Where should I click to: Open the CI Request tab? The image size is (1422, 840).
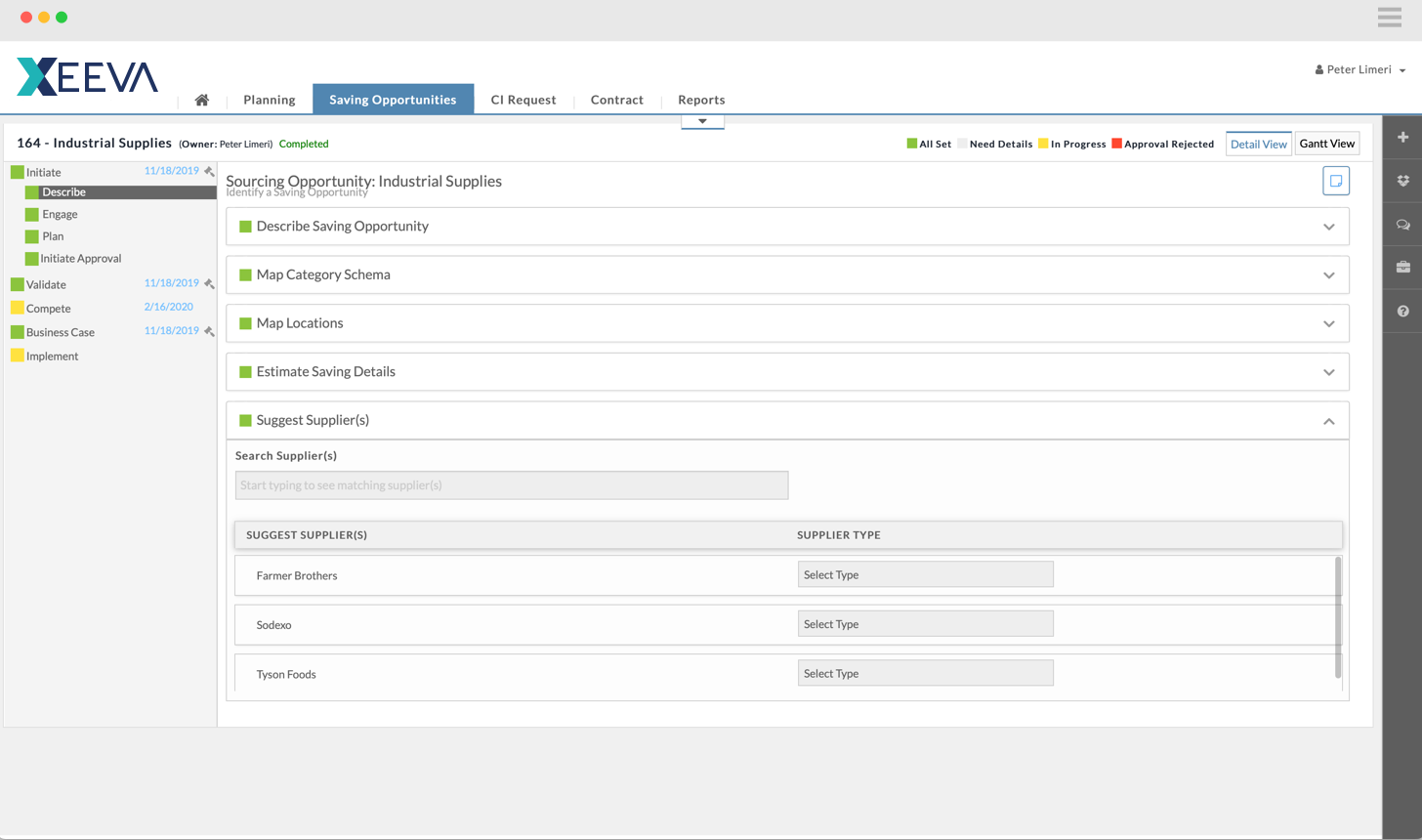(523, 100)
